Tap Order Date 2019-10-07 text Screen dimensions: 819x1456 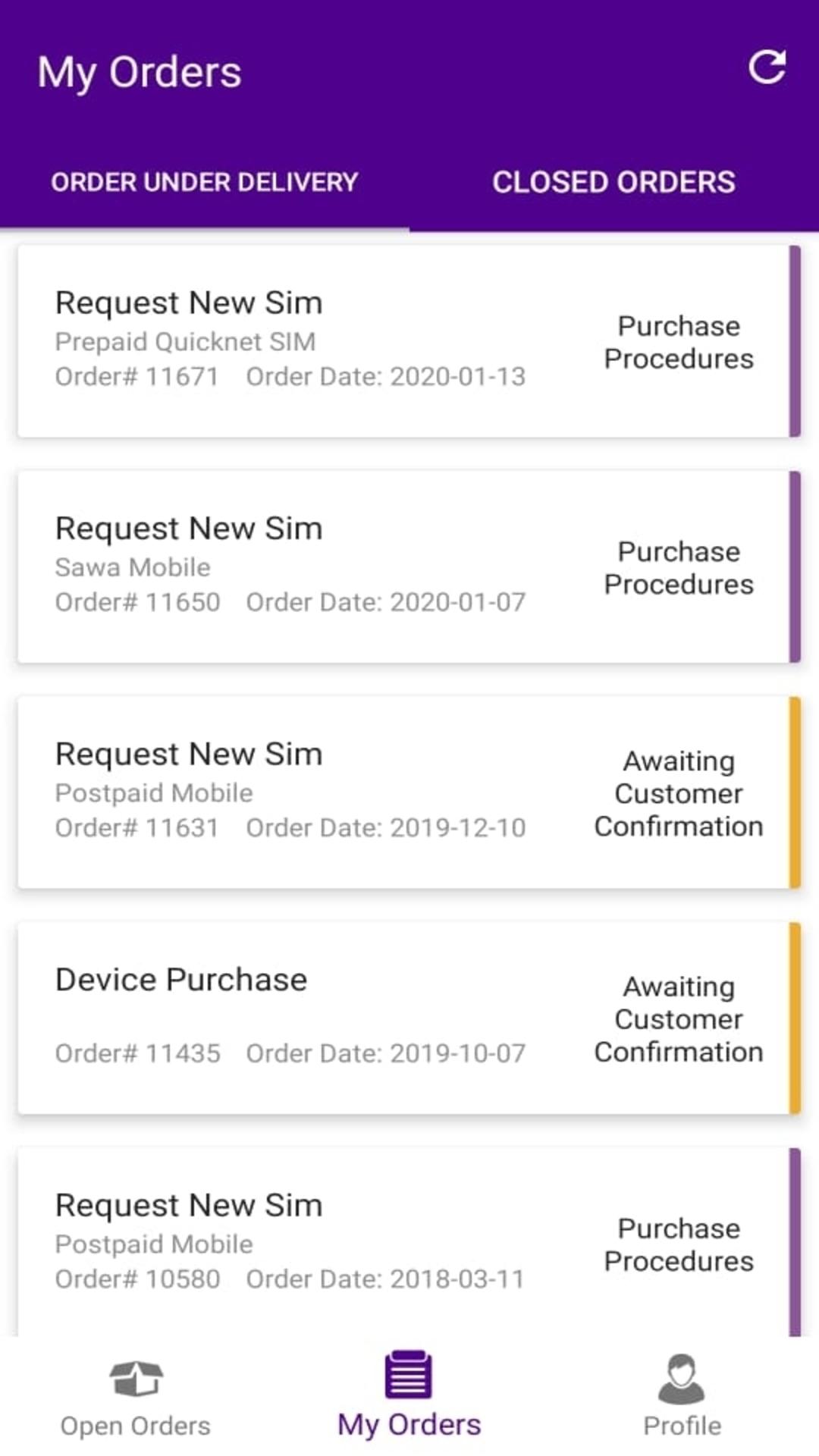point(385,1053)
